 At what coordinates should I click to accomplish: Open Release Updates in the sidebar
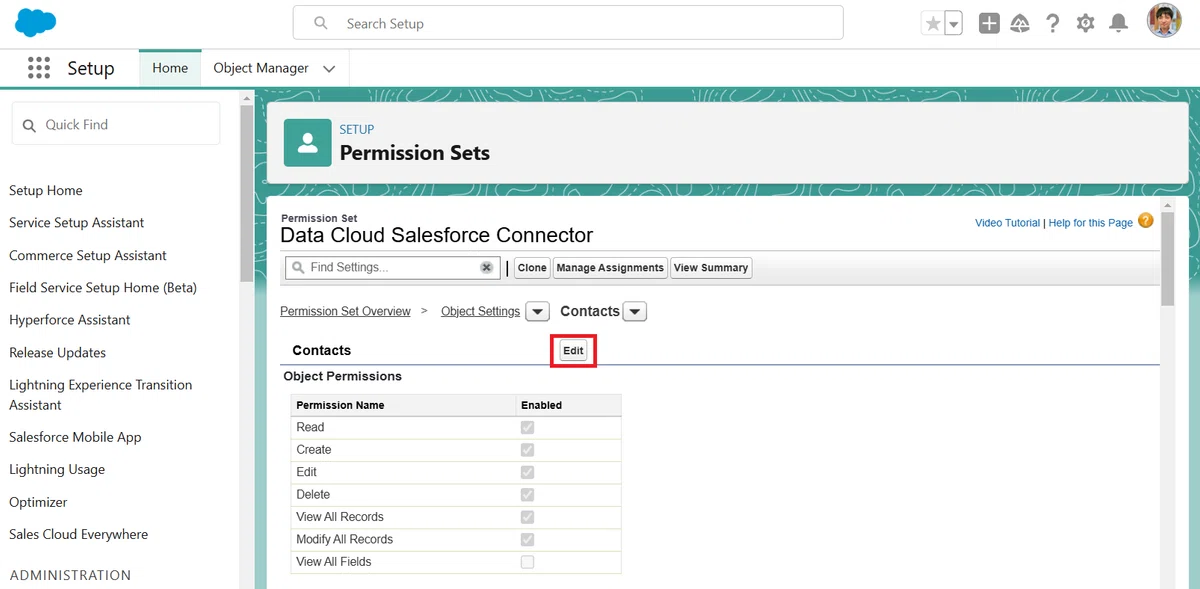tap(57, 352)
